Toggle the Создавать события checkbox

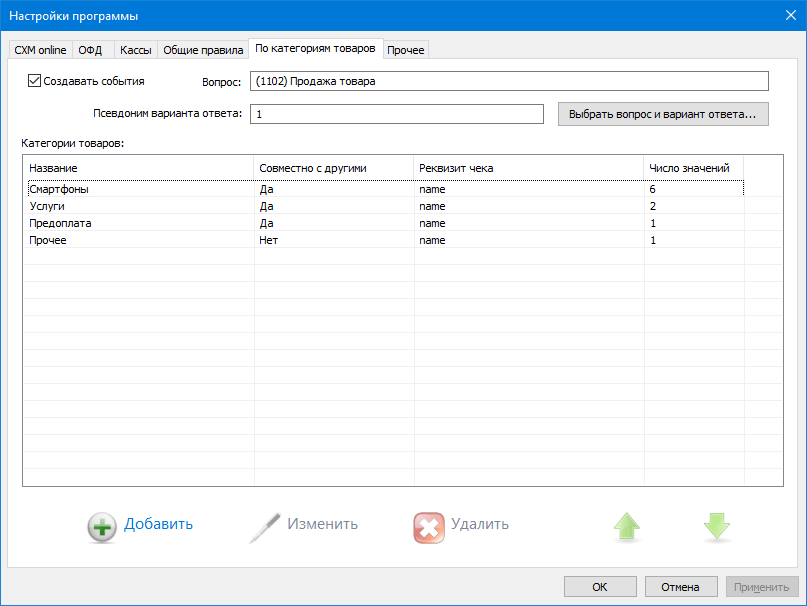tap(35, 81)
